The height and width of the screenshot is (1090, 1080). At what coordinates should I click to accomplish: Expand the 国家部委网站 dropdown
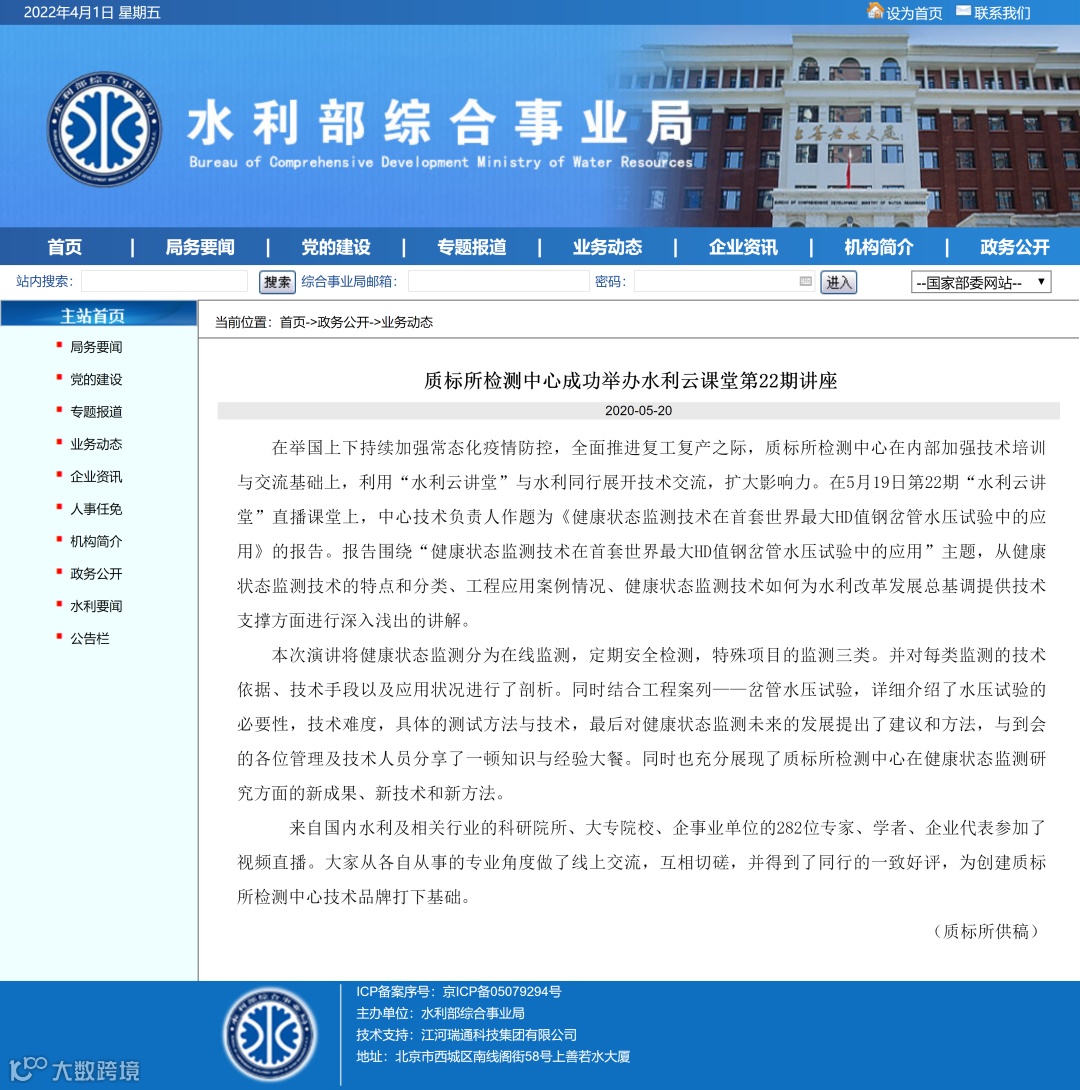point(981,282)
